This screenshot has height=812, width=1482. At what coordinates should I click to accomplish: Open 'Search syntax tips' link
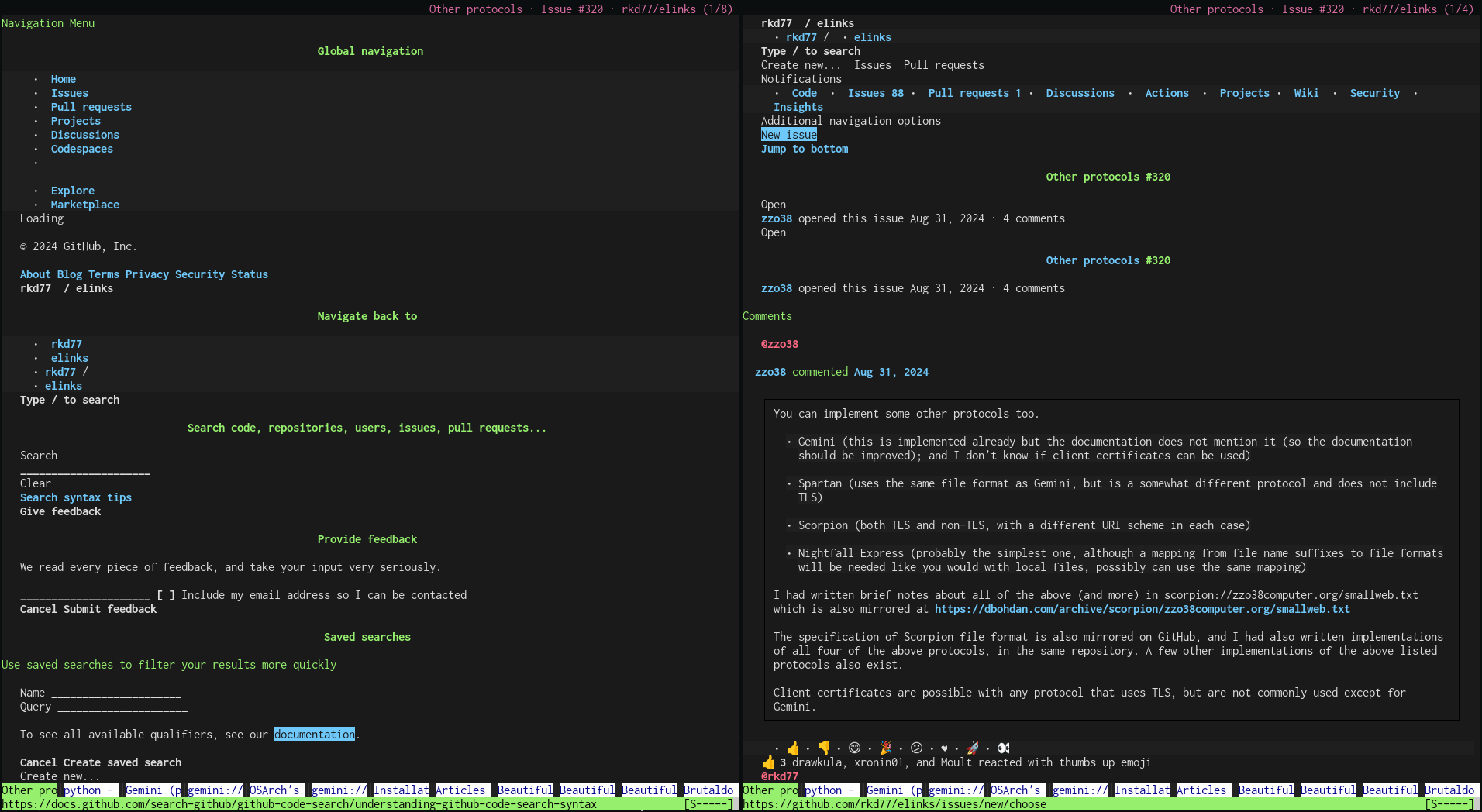tap(76, 497)
